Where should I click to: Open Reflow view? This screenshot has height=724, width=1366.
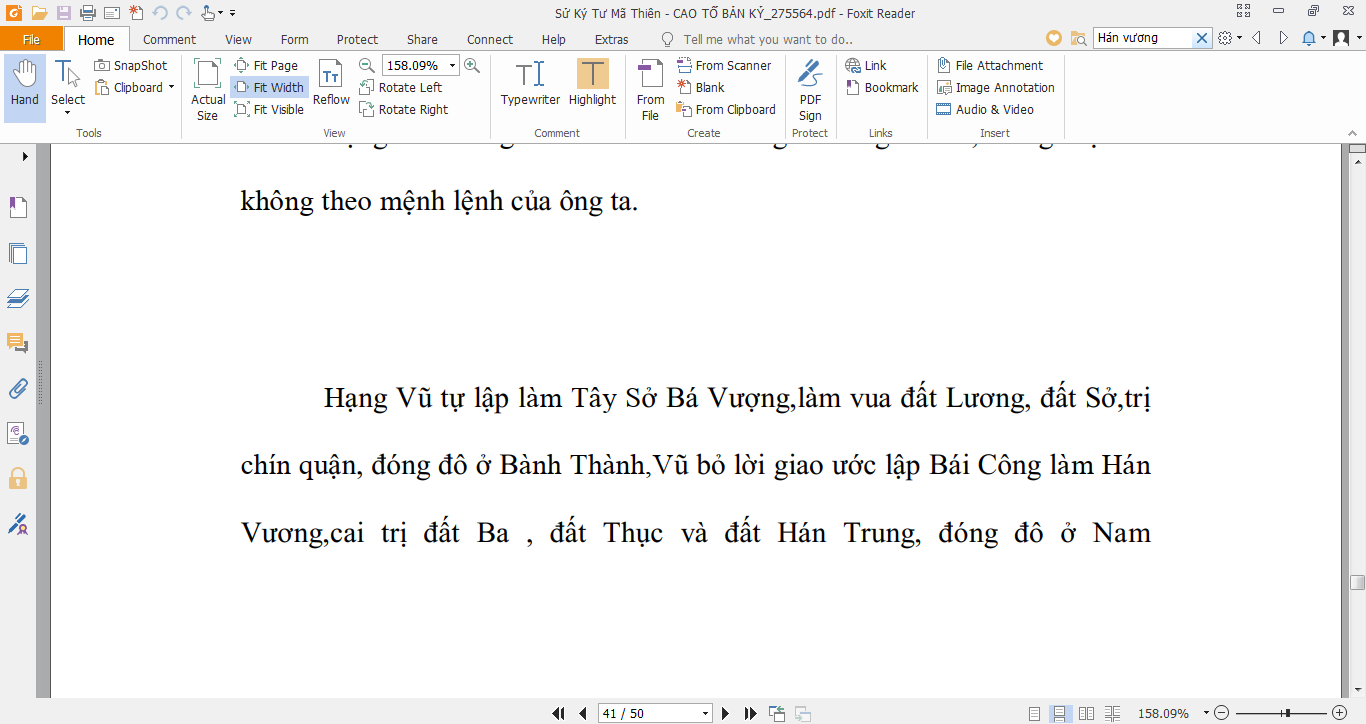coord(331,83)
